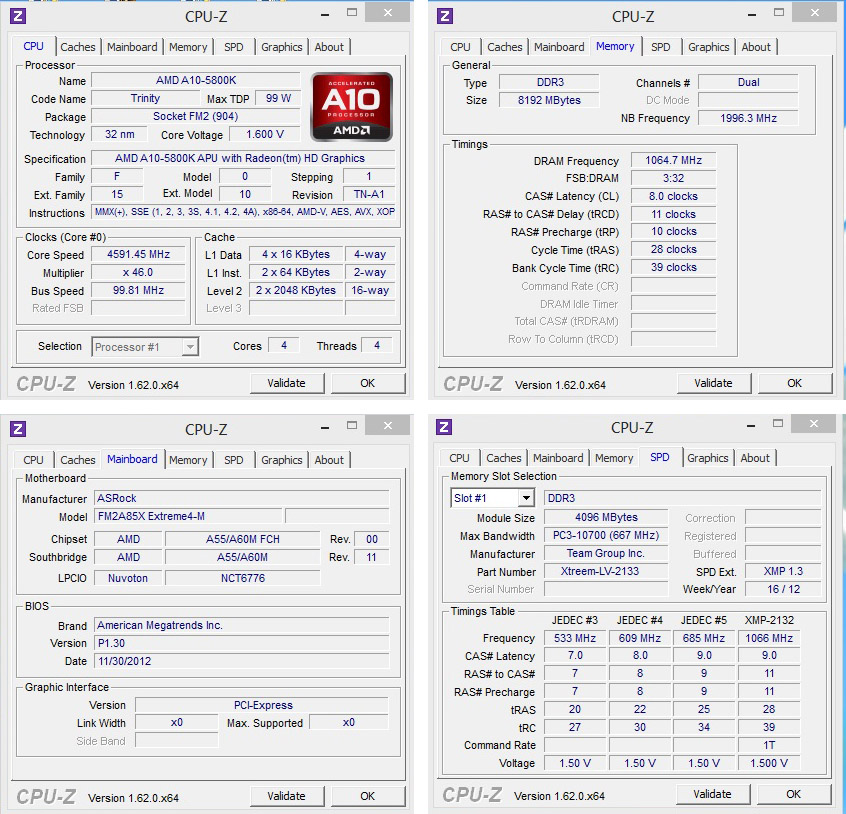Screen dimensions: 846x814
Task: Open the Slot #1 memory slot dropdown
Action: tap(492, 498)
